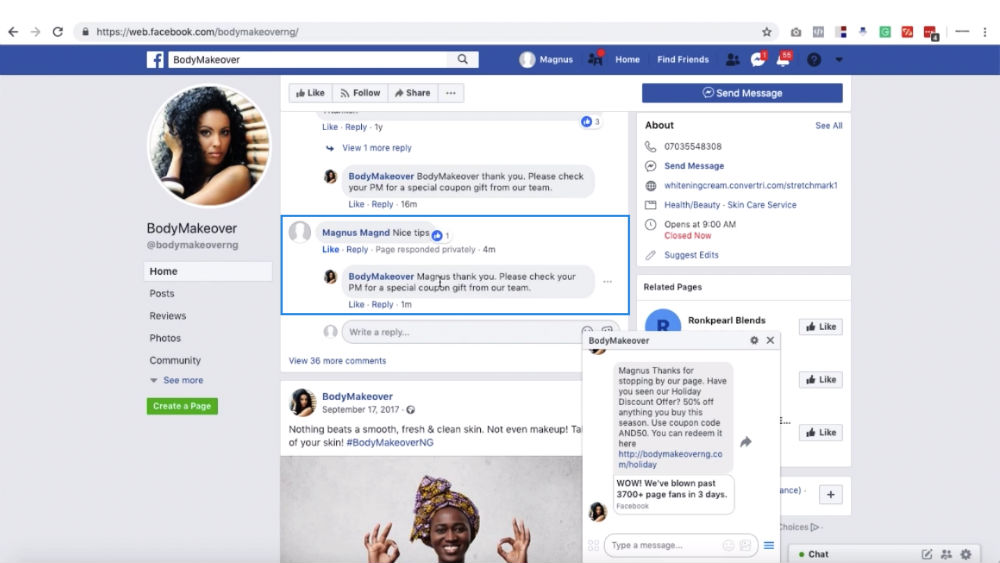Click Suggest Edits
Screen dimensions: 1000x563
point(691,255)
